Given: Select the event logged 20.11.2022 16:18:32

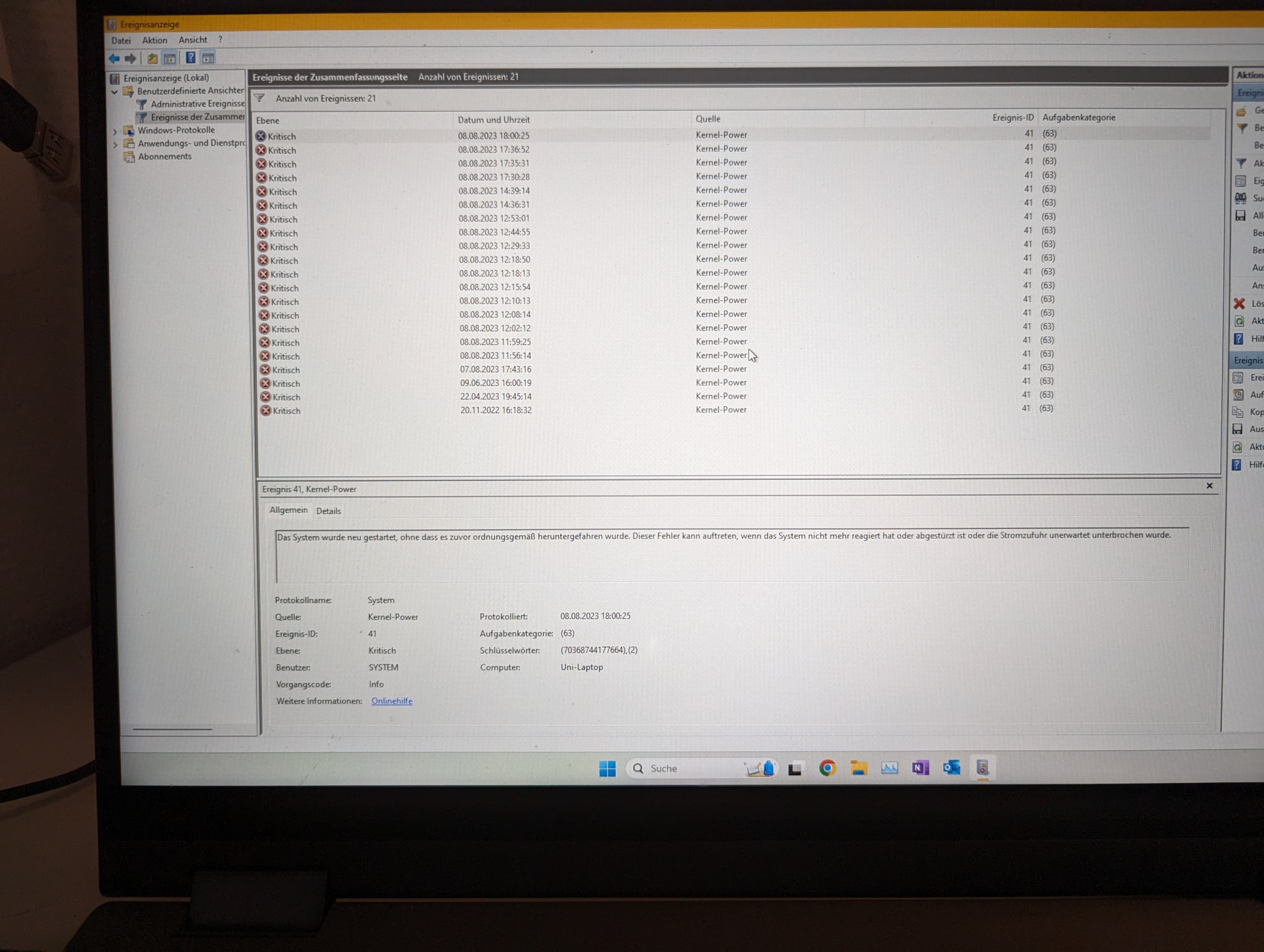Looking at the screenshot, I should 495,410.
